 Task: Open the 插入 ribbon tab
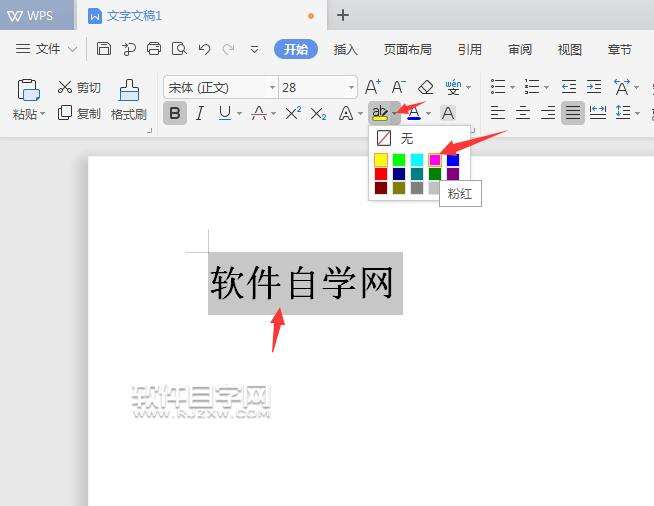346,49
